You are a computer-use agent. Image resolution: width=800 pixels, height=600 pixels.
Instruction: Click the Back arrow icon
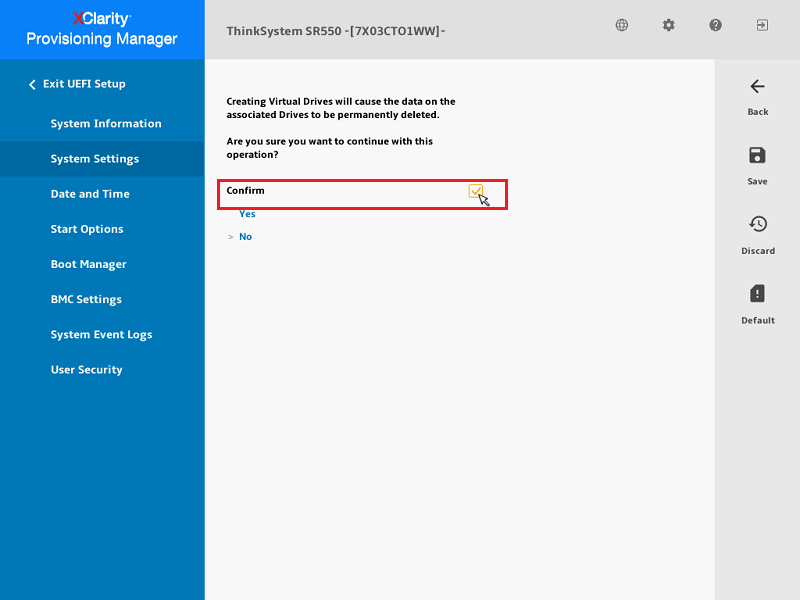tap(757, 87)
